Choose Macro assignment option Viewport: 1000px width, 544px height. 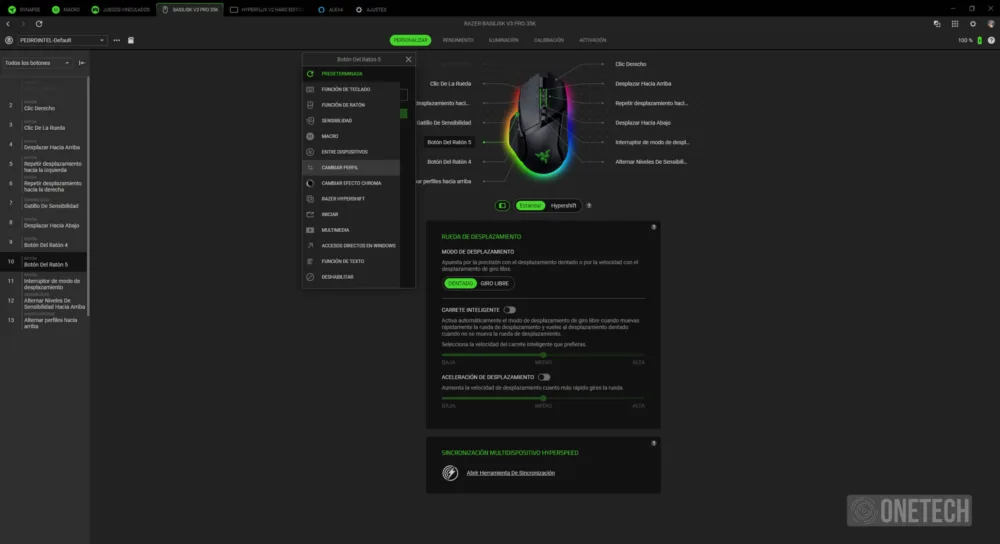(351, 136)
